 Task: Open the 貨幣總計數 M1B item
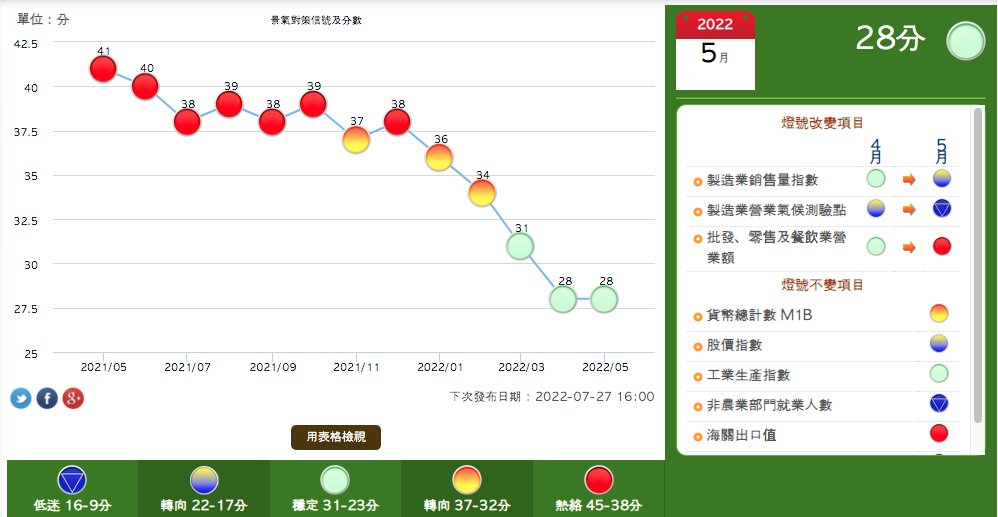pyautogui.click(x=760, y=315)
